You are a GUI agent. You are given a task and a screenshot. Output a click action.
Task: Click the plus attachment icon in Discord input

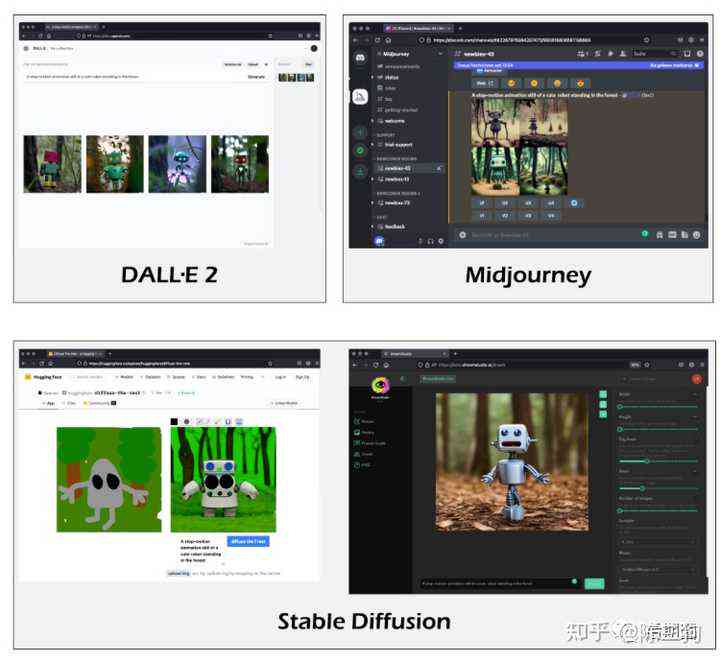[x=462, y=235]
